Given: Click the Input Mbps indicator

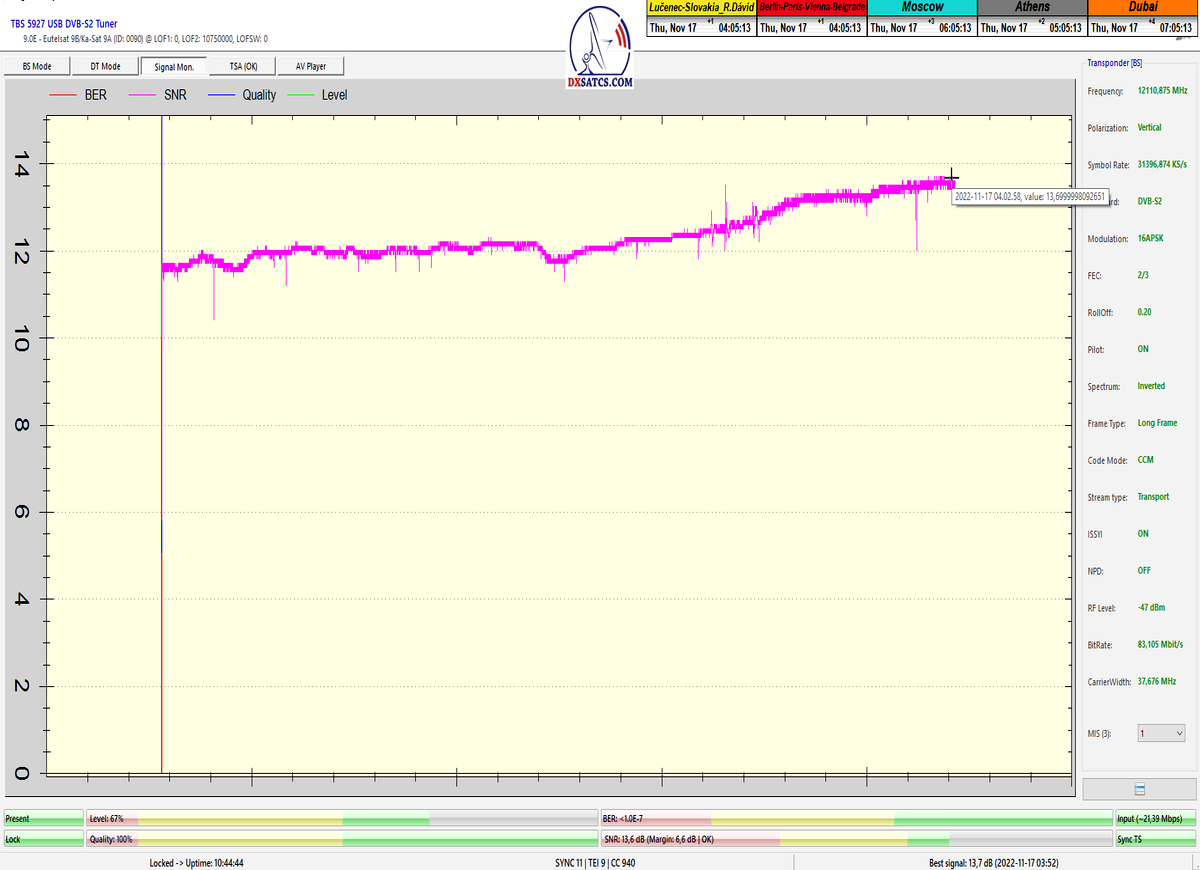Looking at the screenshot, I should (1155, 818).
